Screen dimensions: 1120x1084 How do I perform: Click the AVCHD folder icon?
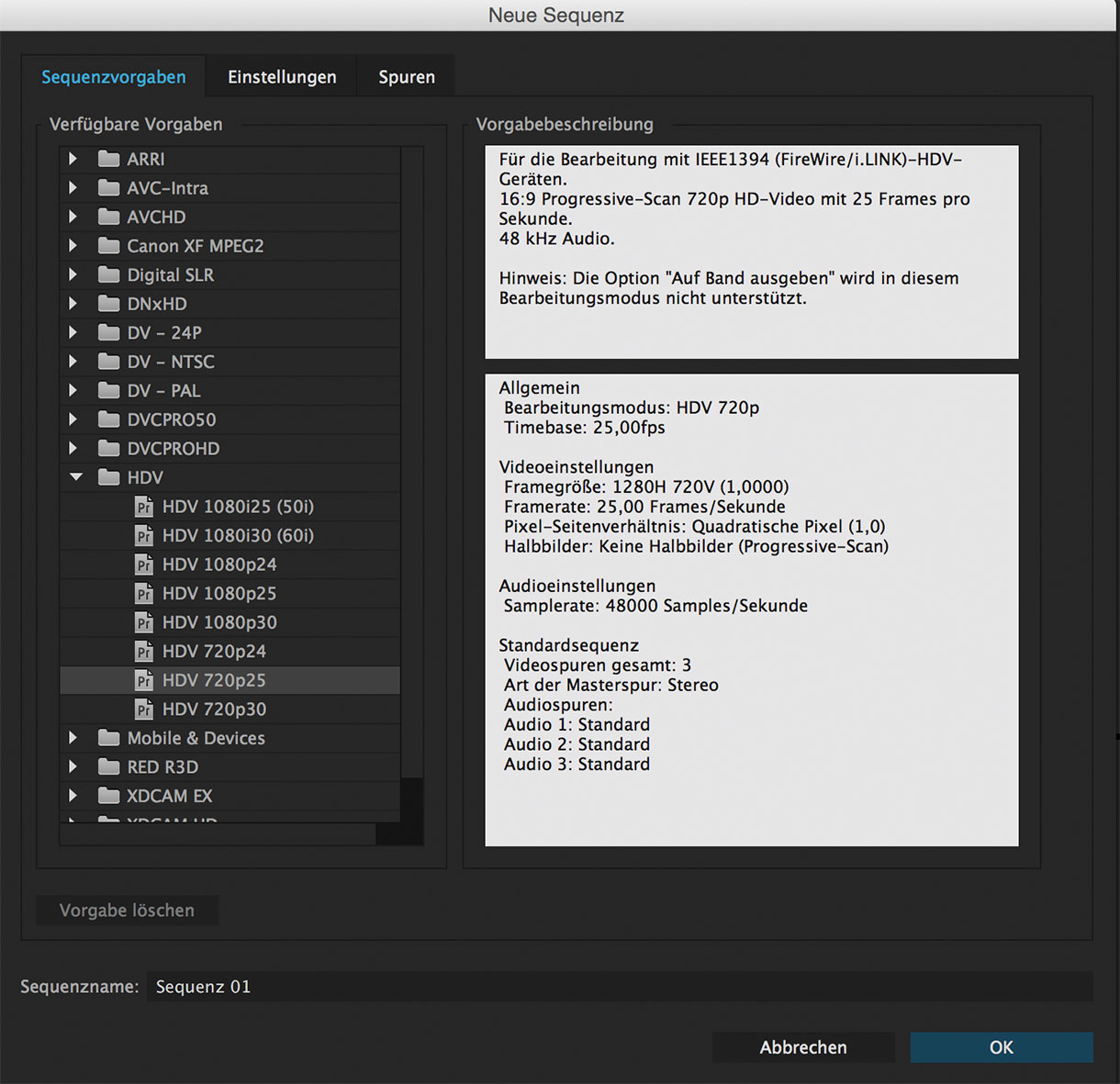coord(109,217)
